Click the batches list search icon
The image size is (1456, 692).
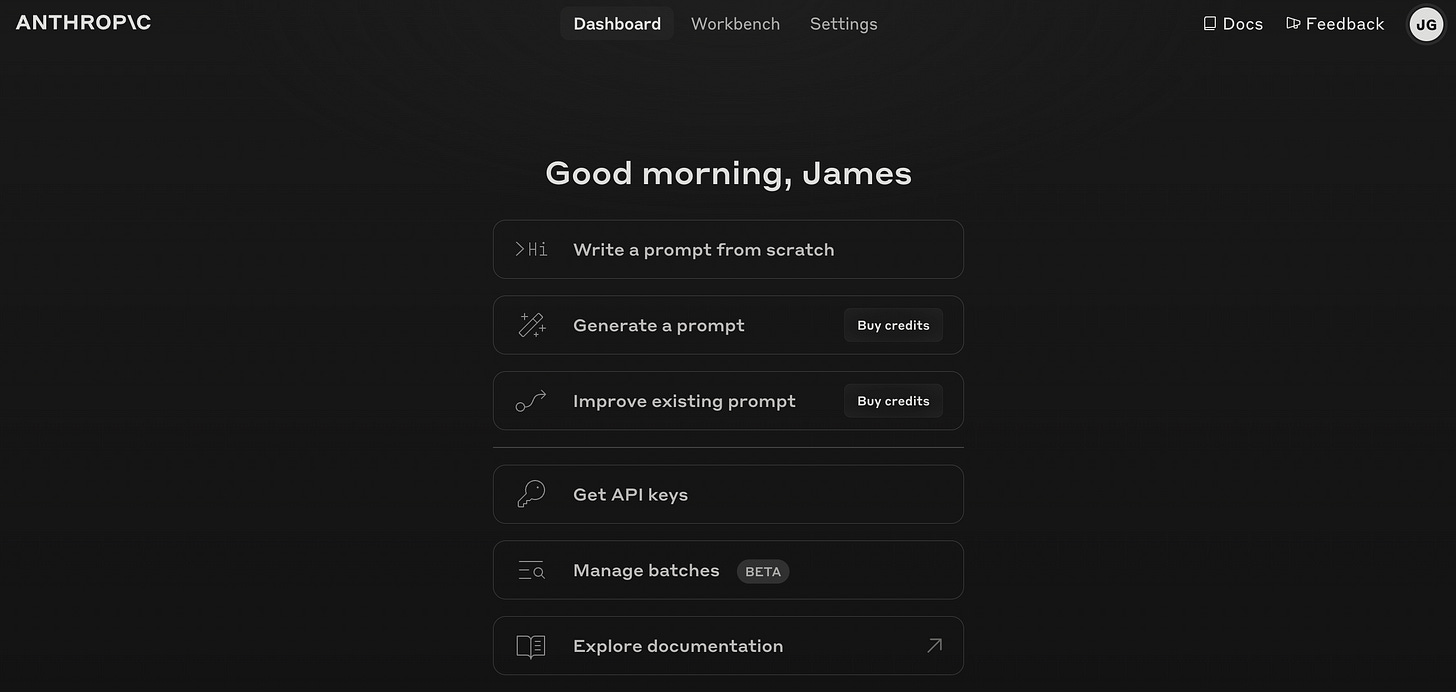[531, 571]
